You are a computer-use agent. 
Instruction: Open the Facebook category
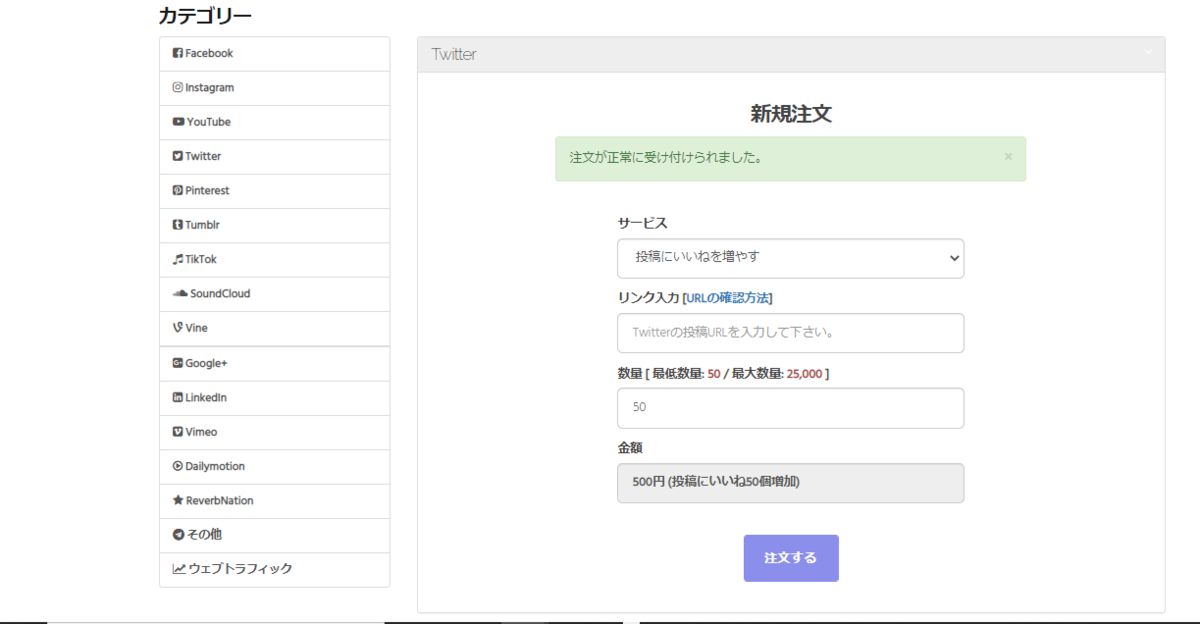tap(274, 54)
